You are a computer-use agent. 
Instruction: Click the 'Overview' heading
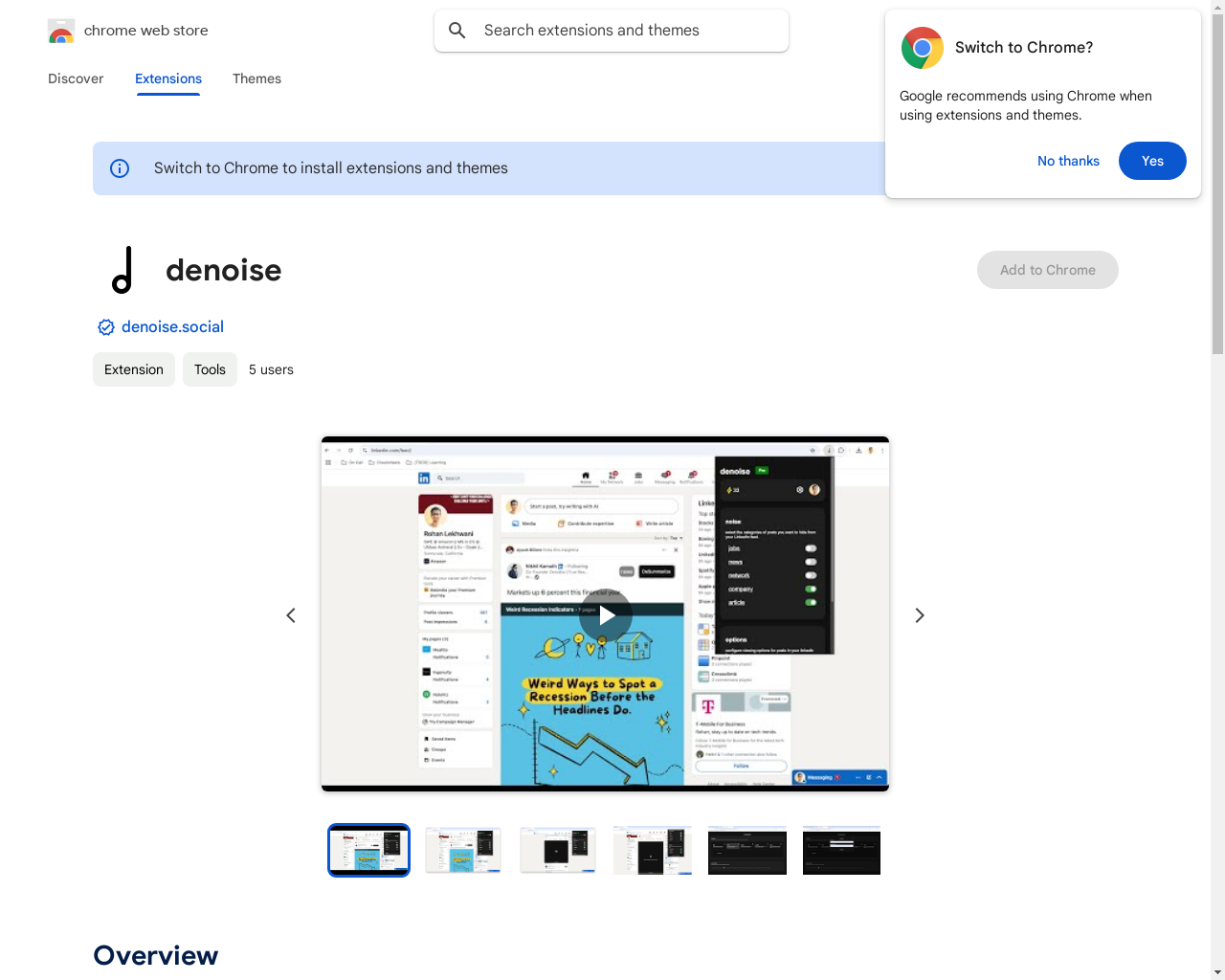pos(156,955)
